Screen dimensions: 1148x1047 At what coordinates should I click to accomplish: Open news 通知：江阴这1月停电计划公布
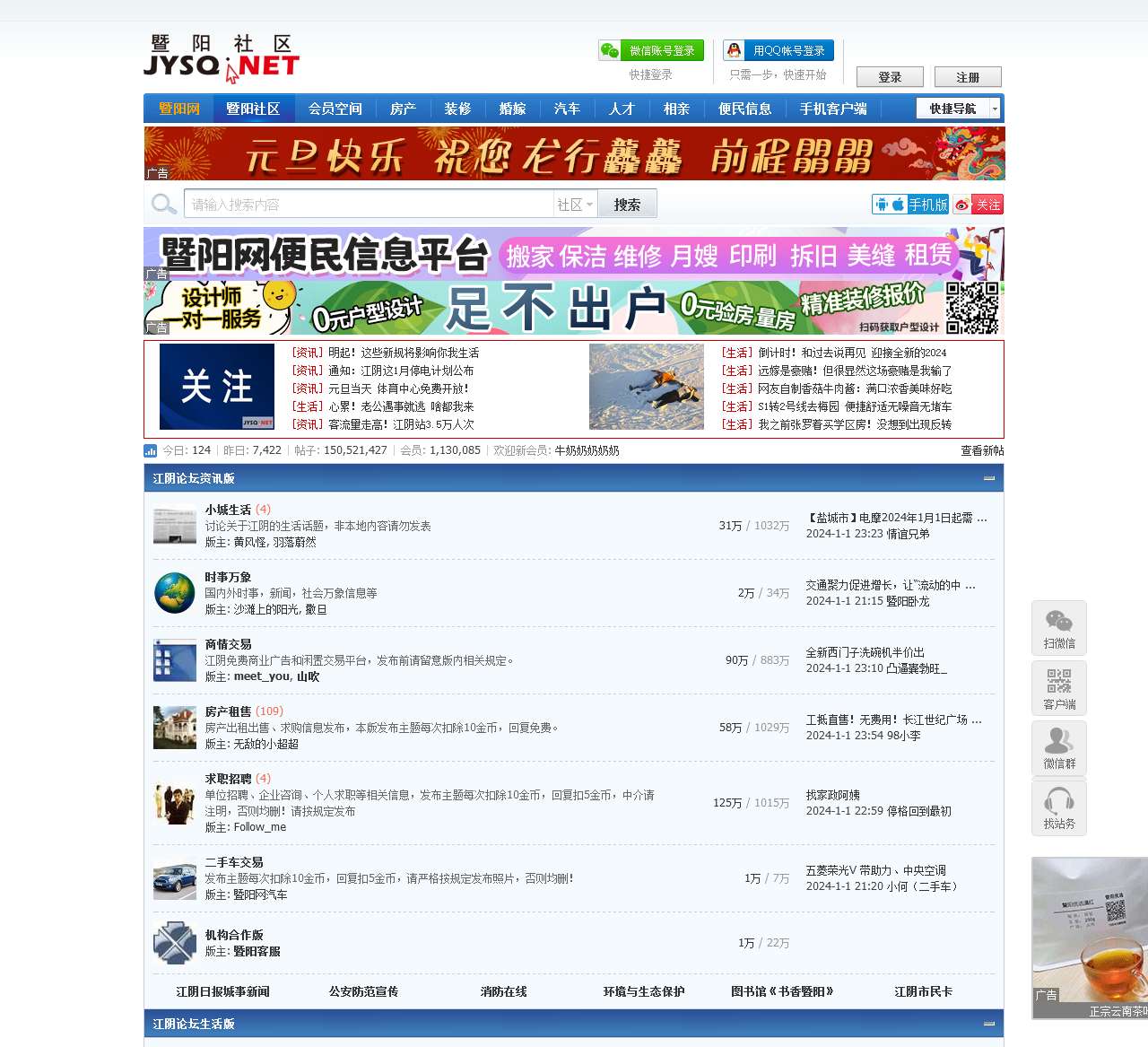pos(401,371)
